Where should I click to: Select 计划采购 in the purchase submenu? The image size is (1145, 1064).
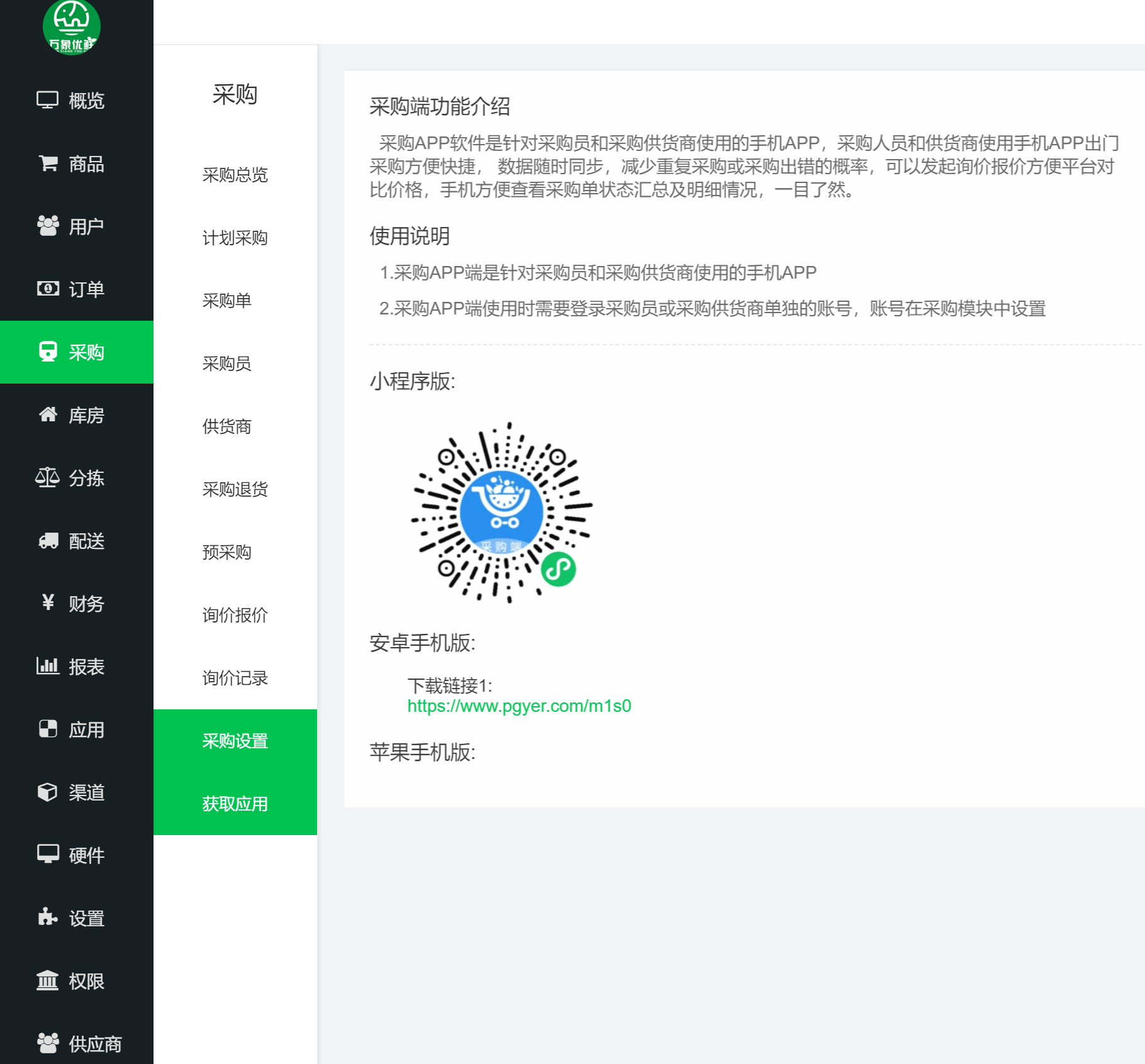click(x=235, y=238)
